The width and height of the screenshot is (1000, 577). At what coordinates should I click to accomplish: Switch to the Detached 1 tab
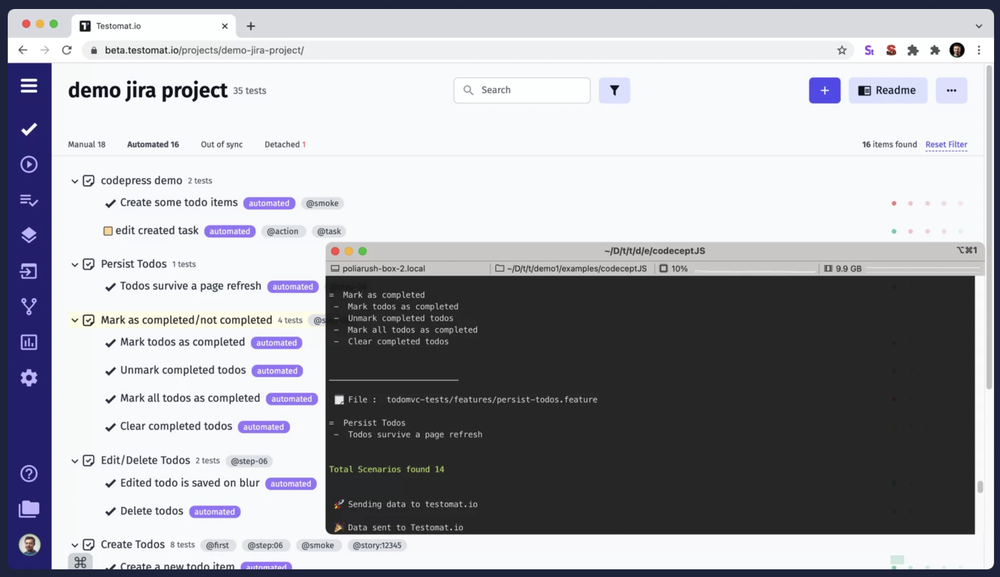click(285, 144)
